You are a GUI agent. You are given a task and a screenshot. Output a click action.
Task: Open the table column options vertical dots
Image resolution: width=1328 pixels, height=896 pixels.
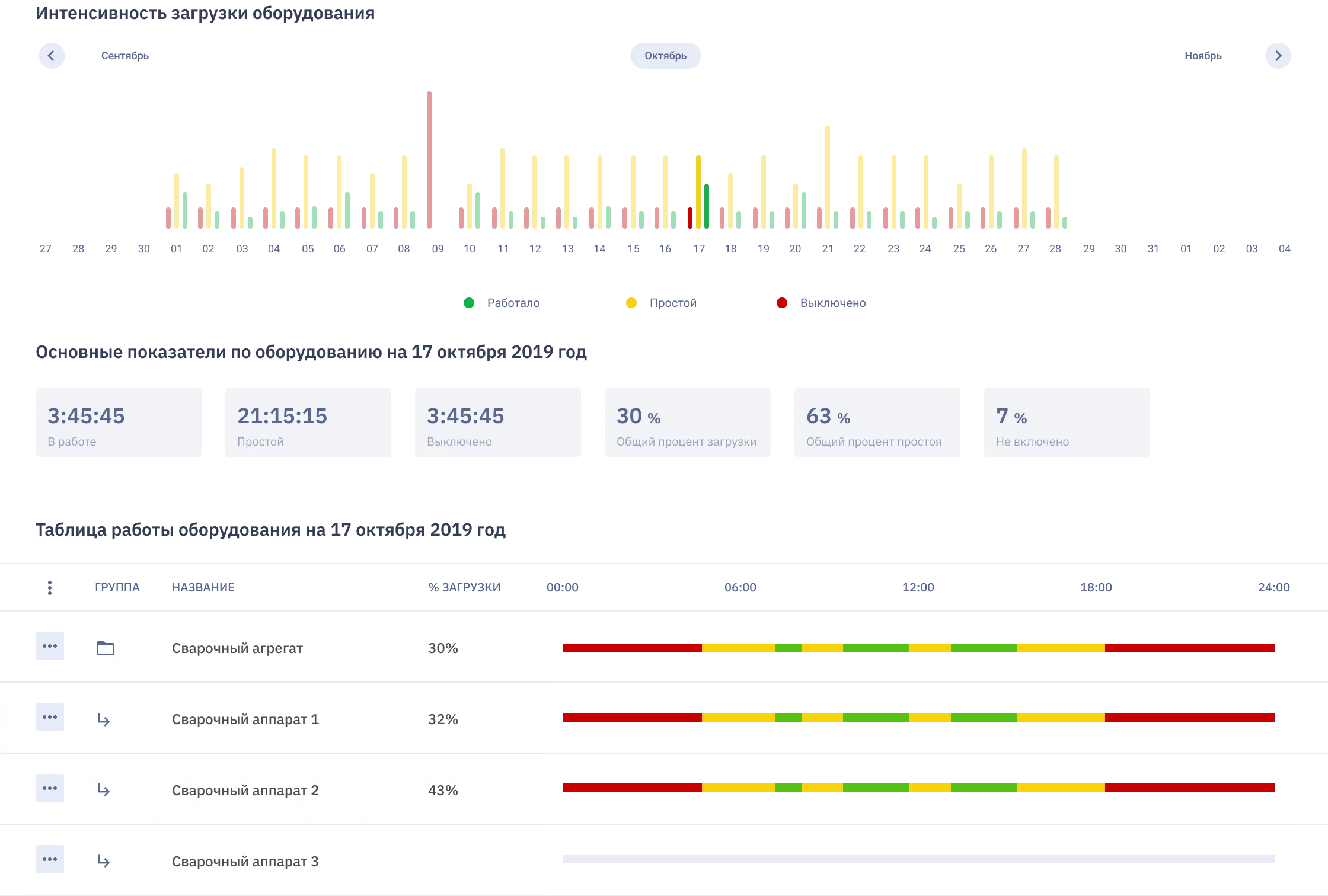(x=50, y=587)
